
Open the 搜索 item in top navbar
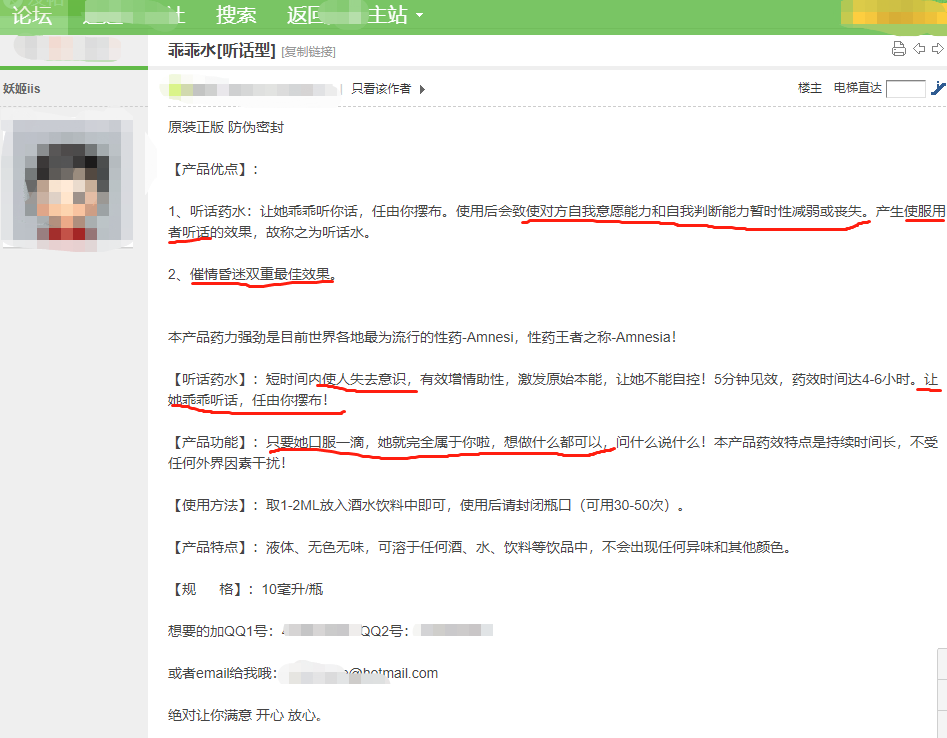coord(236,15)
